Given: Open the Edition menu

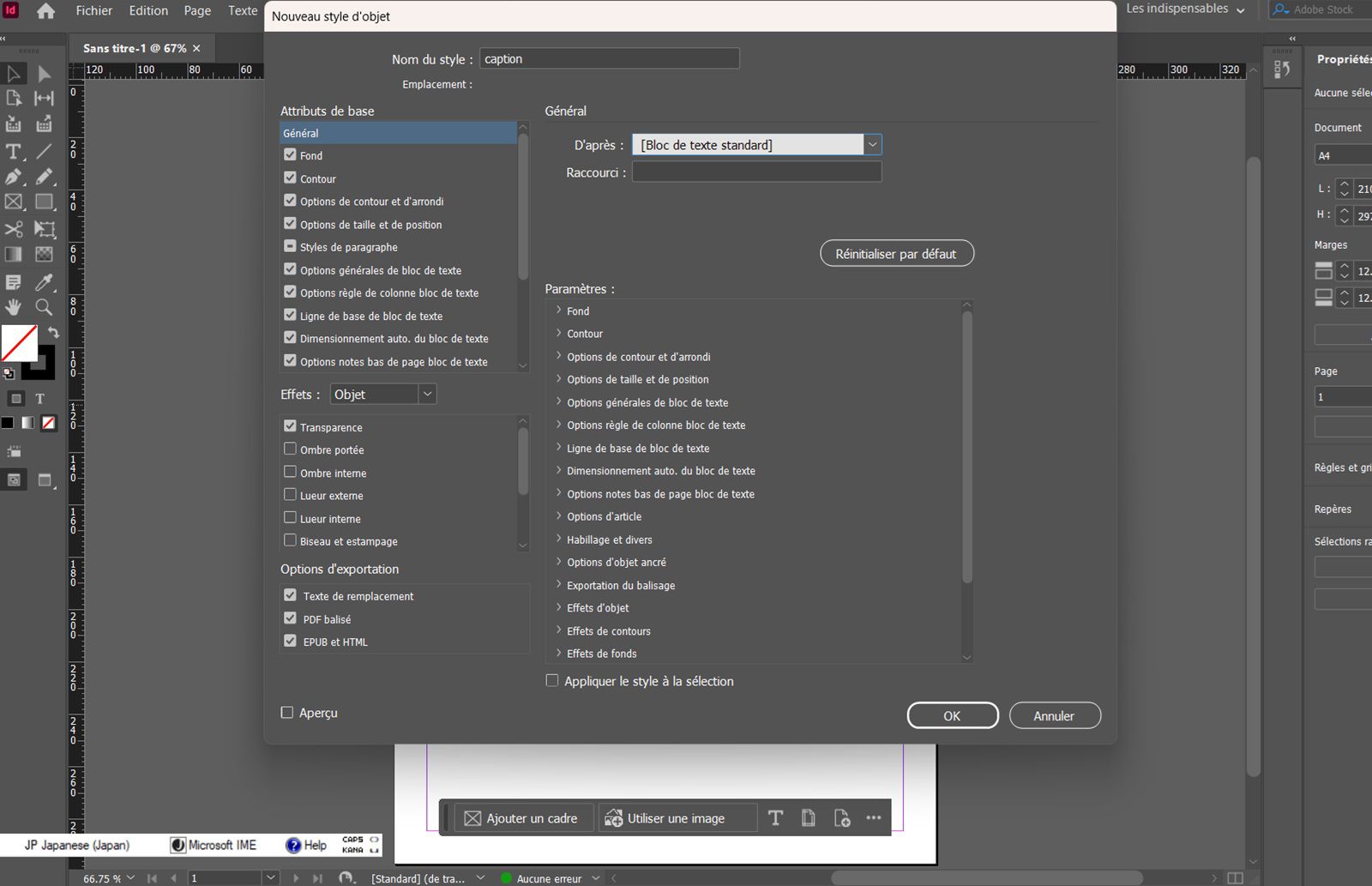Looking at the screenshot, I should pos(148,11).
